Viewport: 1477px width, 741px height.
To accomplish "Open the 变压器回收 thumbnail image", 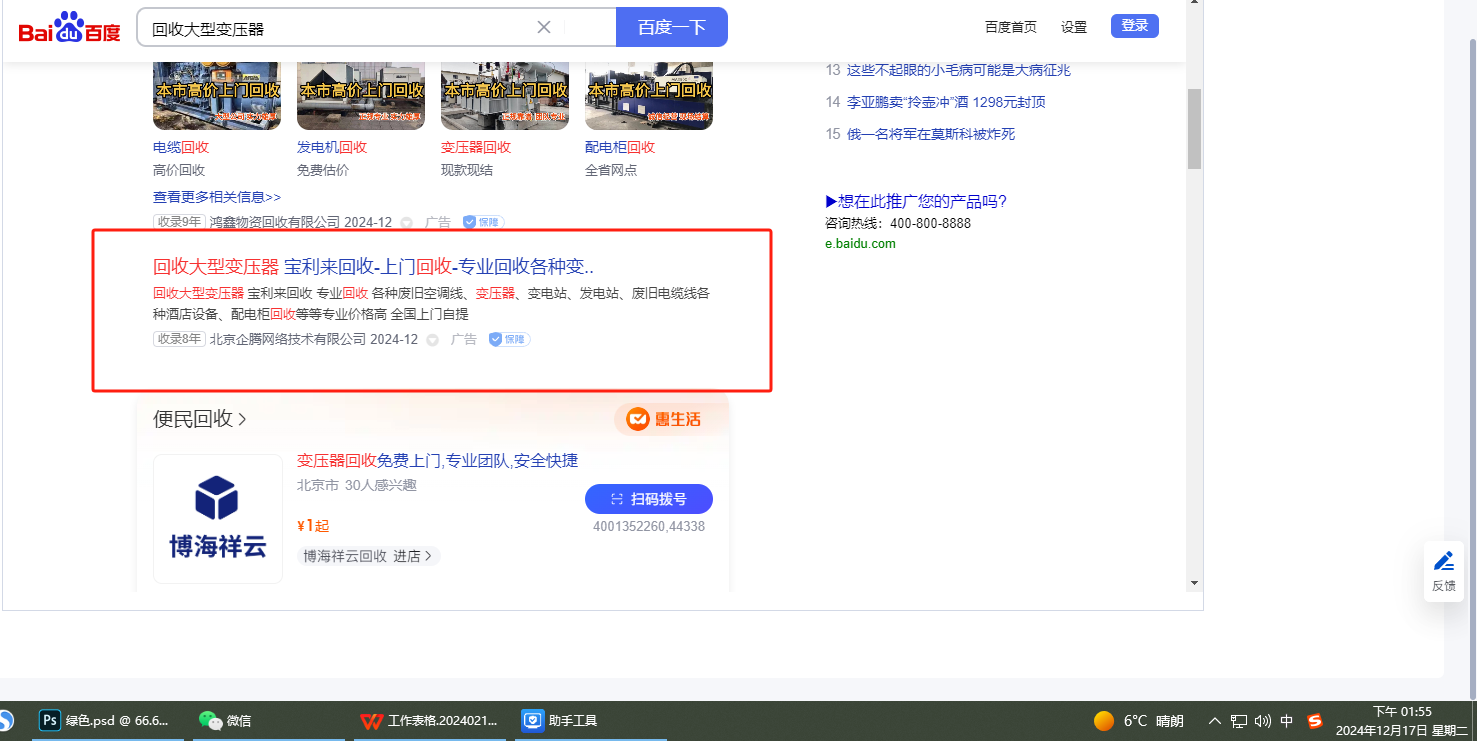I will click(x=505, y=95).
